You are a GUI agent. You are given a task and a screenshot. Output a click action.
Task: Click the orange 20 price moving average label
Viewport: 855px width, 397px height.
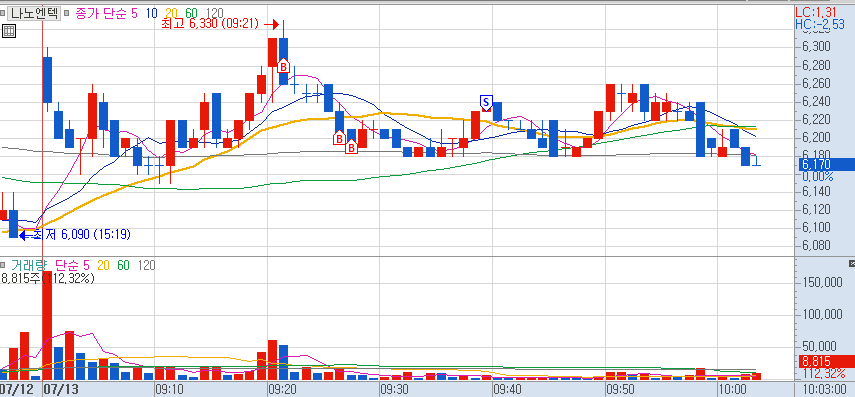point(172,14)
